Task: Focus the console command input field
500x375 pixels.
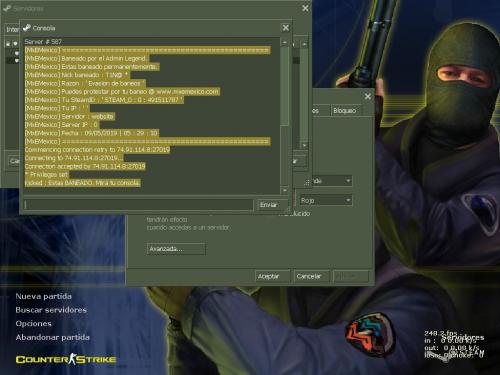Action: [x=138, y=205]
